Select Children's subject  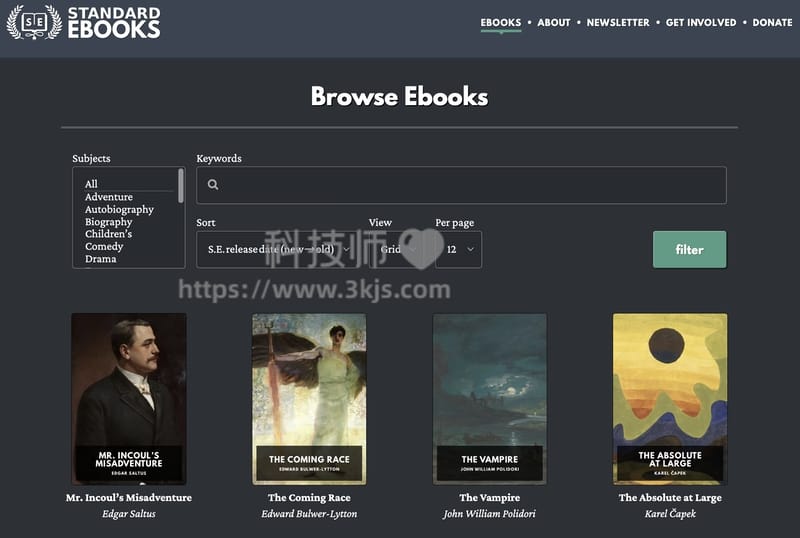click(108, 234)
